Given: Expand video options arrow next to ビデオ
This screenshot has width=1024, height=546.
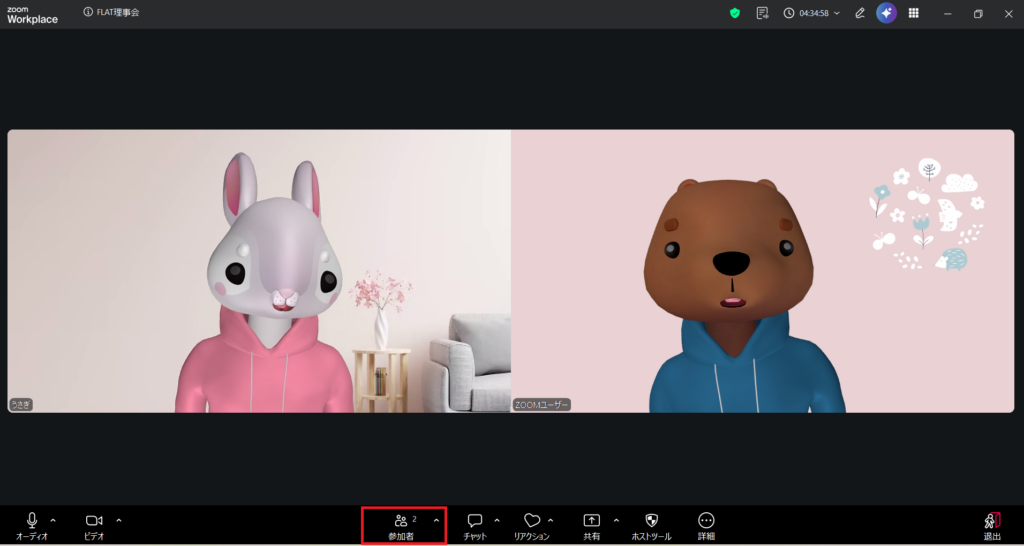Looking at the screenshot, I should click(x=119, y=520).
